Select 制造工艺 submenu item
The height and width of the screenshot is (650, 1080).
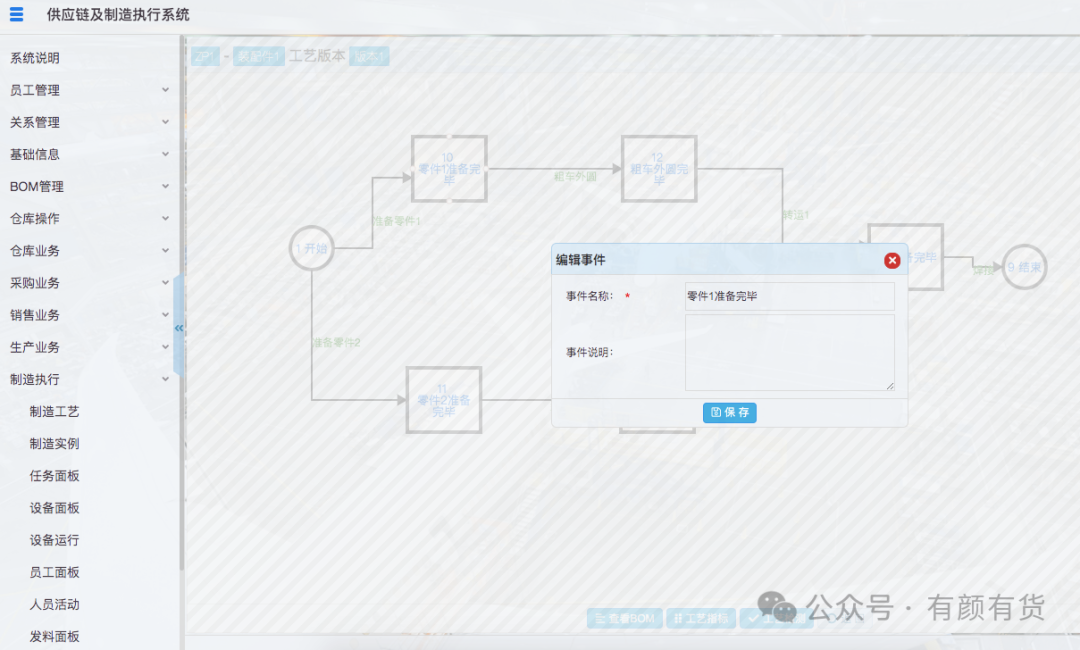[54, 412]
